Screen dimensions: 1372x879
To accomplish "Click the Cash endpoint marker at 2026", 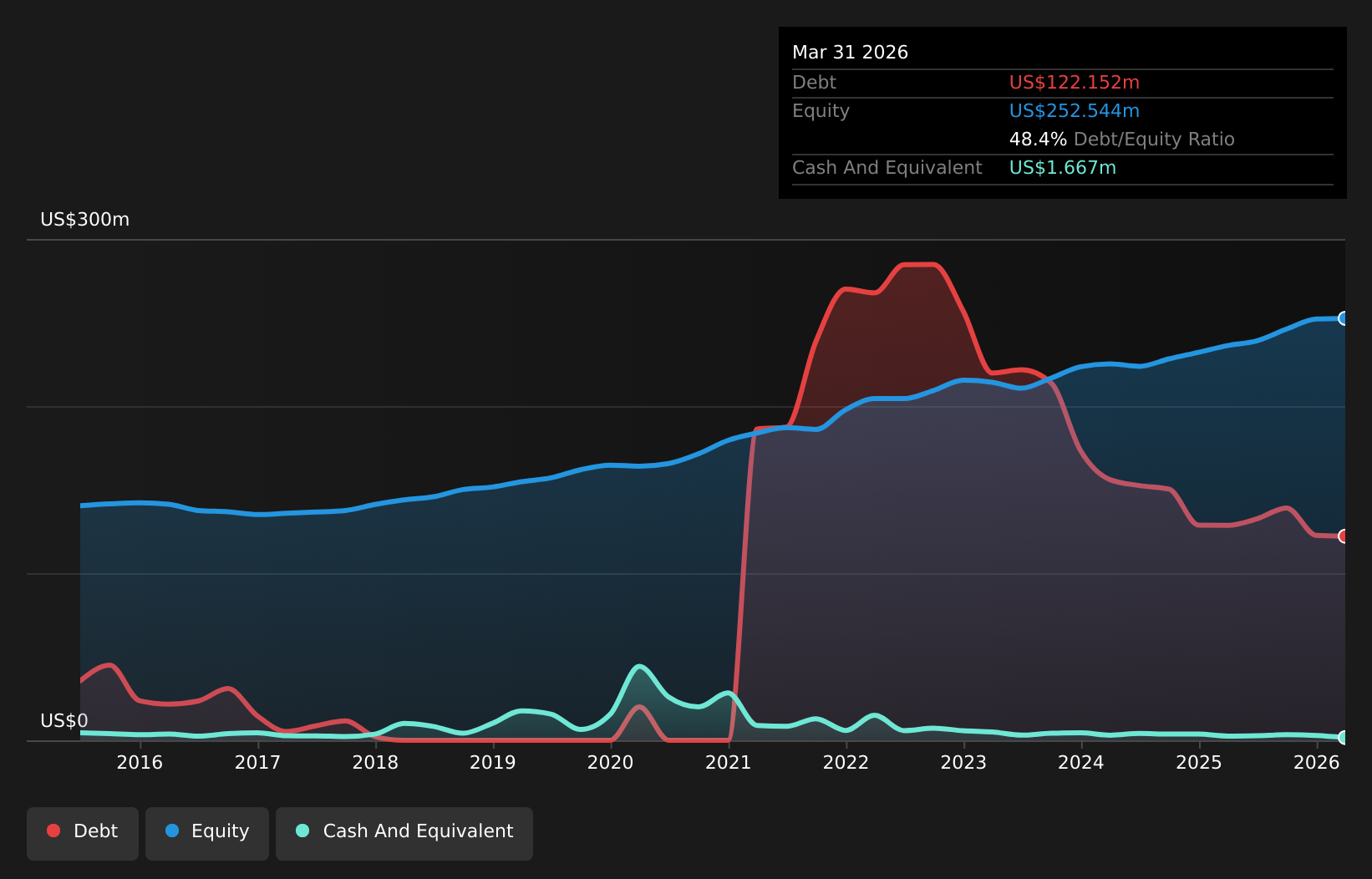I will click(x=1344, y=738).
